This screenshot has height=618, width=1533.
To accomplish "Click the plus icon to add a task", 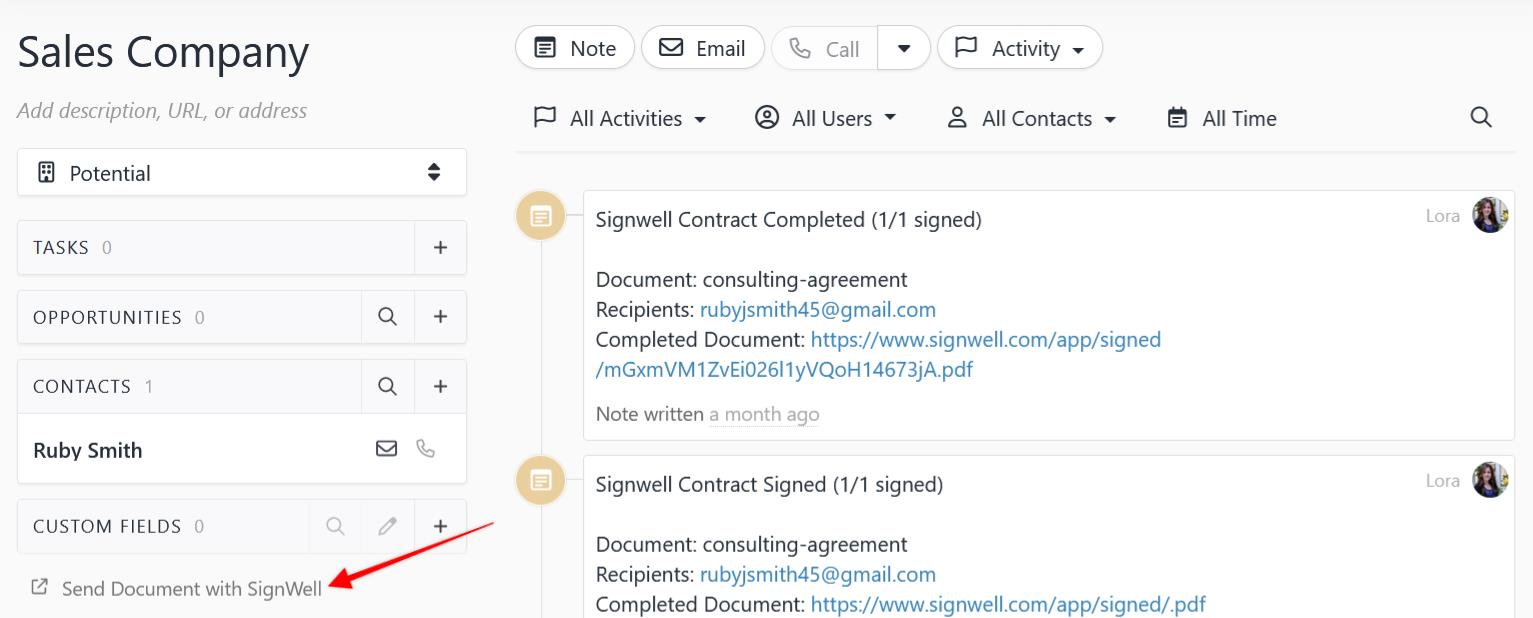I will click(x=440, y=247).
